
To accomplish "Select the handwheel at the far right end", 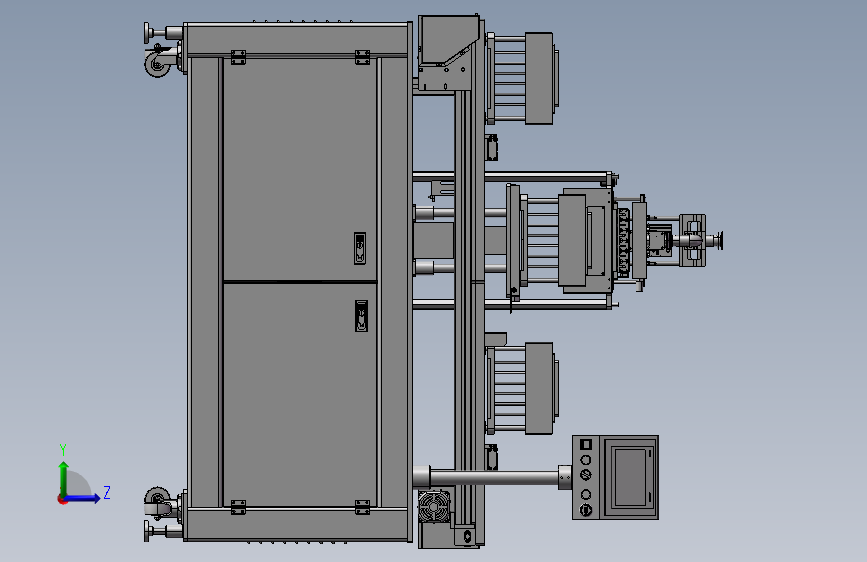I will point(719,241).
